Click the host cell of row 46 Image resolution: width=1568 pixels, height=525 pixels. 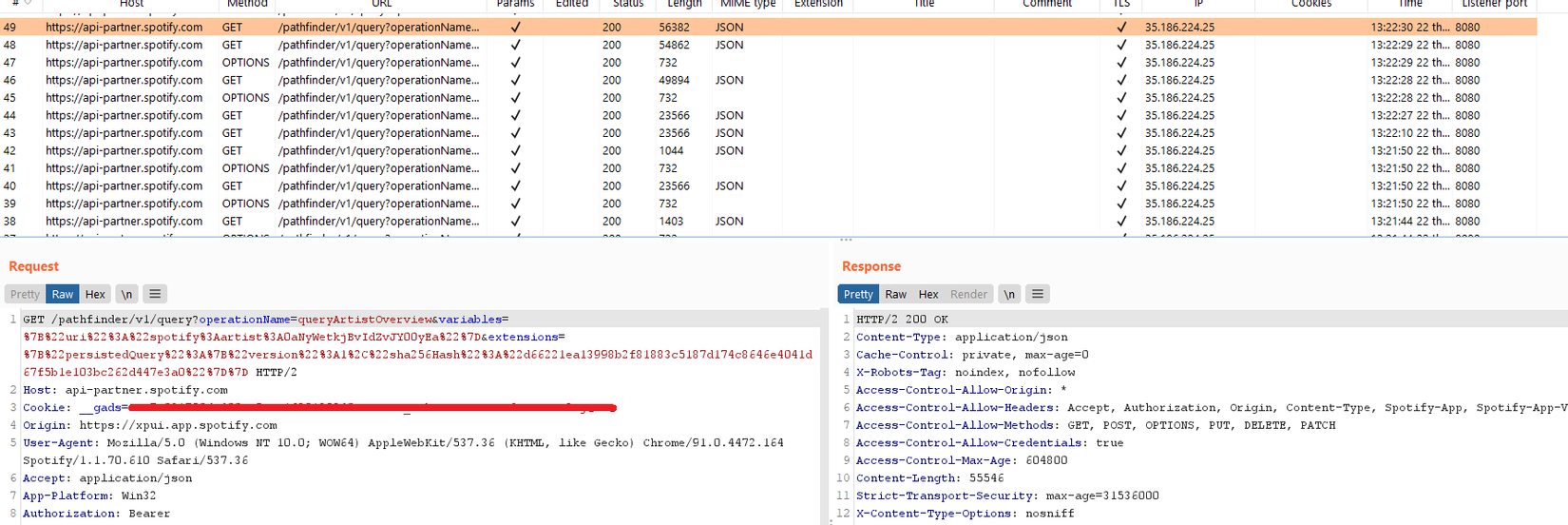coord(124,80)
